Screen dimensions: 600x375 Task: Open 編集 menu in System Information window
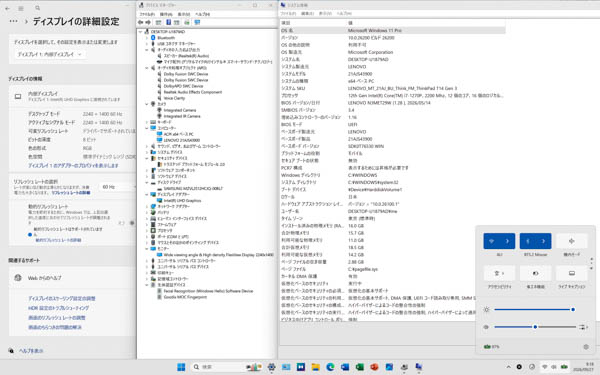[x=308, y=13]
